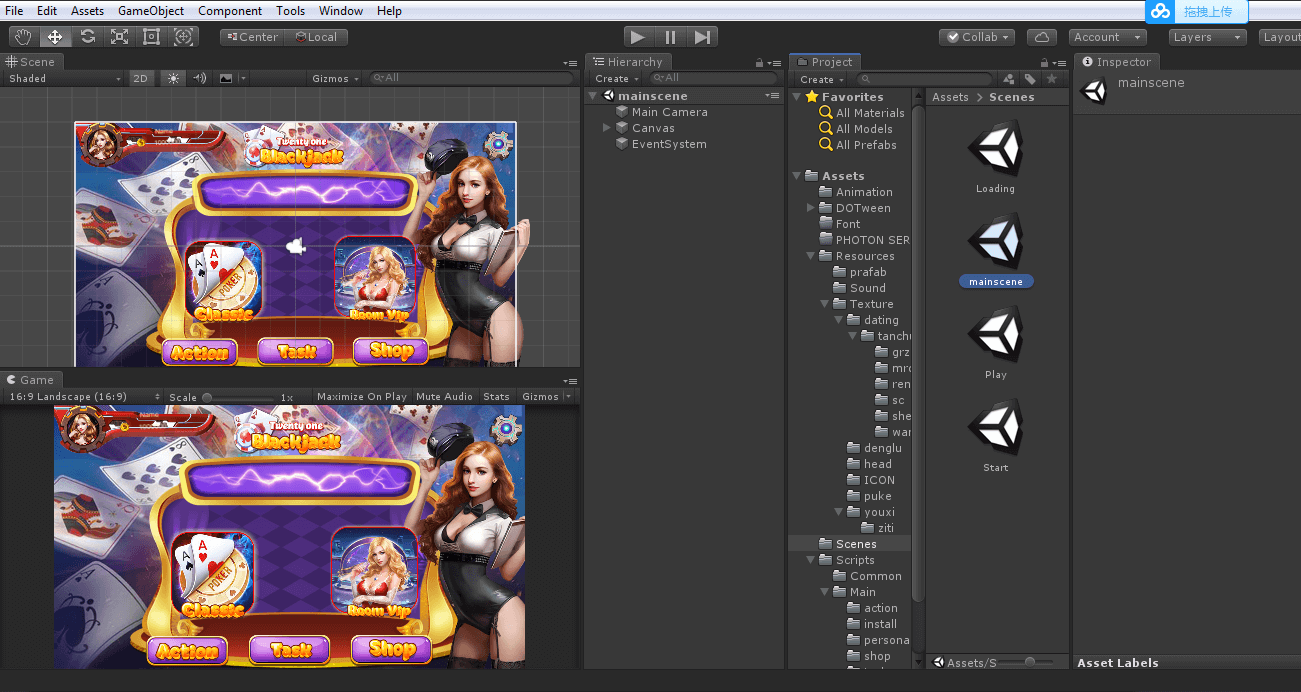Click the search-by-type filter icon in Project

click(1008, 79)
